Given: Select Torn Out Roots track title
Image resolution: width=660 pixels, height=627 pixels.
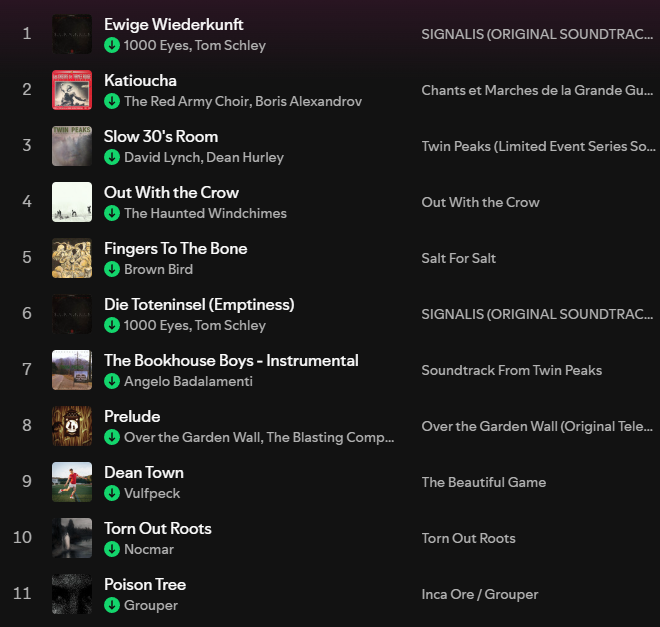Looking at the screenshot, I should click(x=157, y=528).
